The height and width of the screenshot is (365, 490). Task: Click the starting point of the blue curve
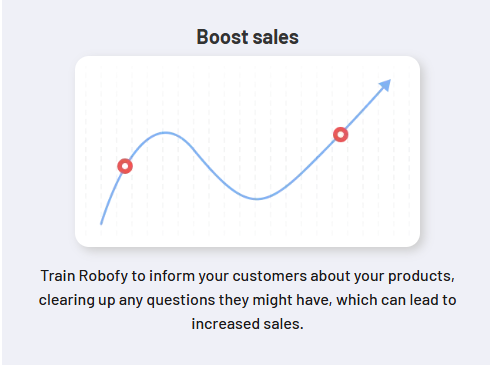pos(101,223)
